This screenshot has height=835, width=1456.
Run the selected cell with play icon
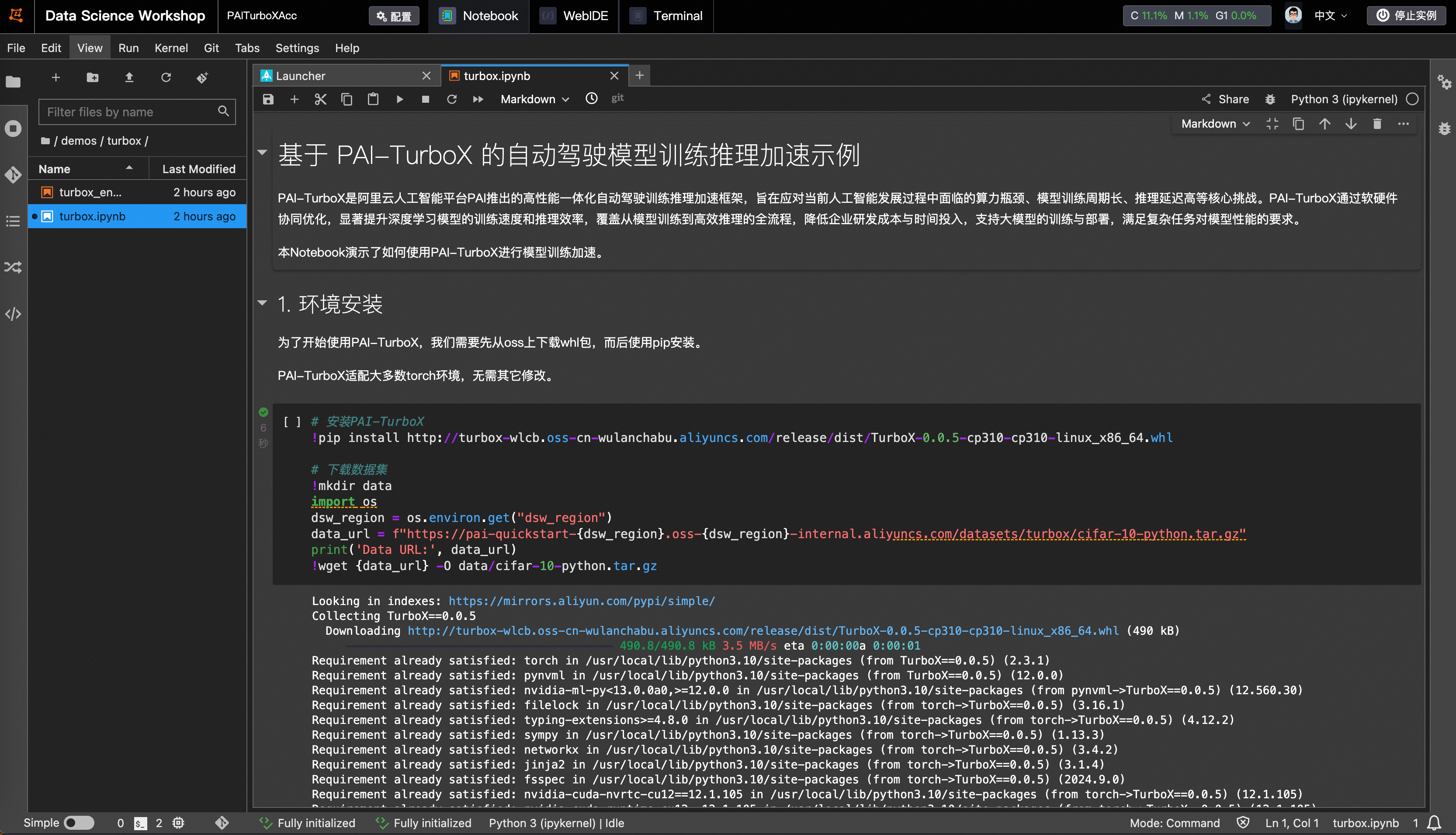[399, 99]
